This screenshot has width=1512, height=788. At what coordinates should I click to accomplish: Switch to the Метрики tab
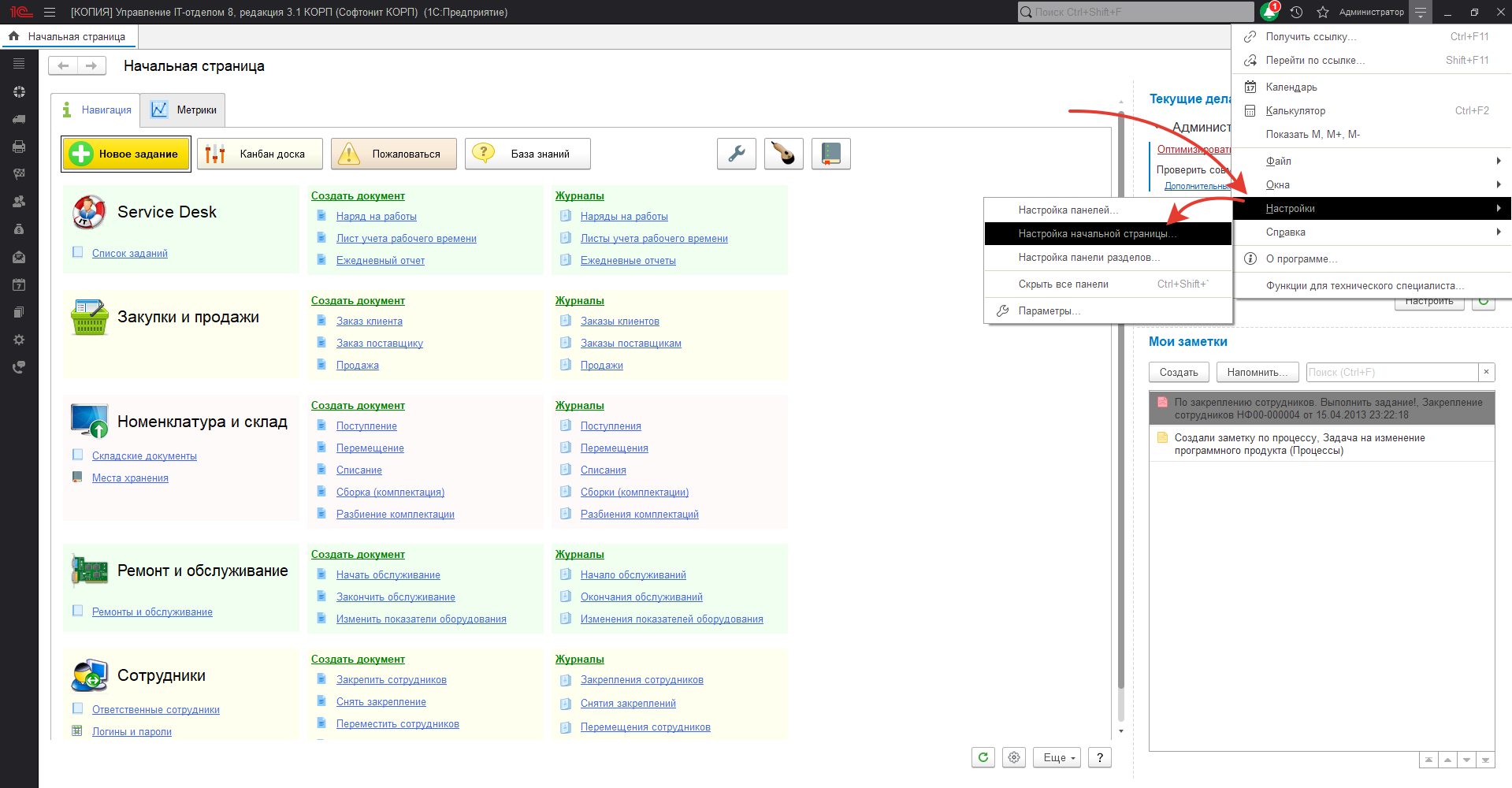pyautogui.click(x=183, y=110)
